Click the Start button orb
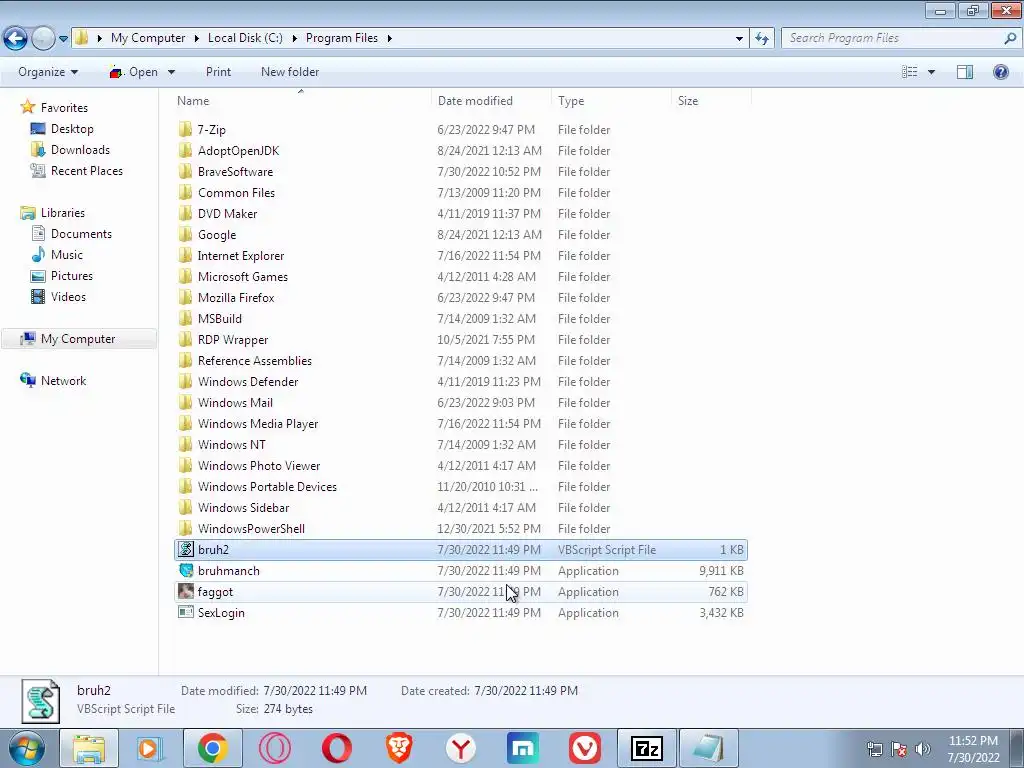Screen dimensions: 1024x768 [x=26, y=748]
